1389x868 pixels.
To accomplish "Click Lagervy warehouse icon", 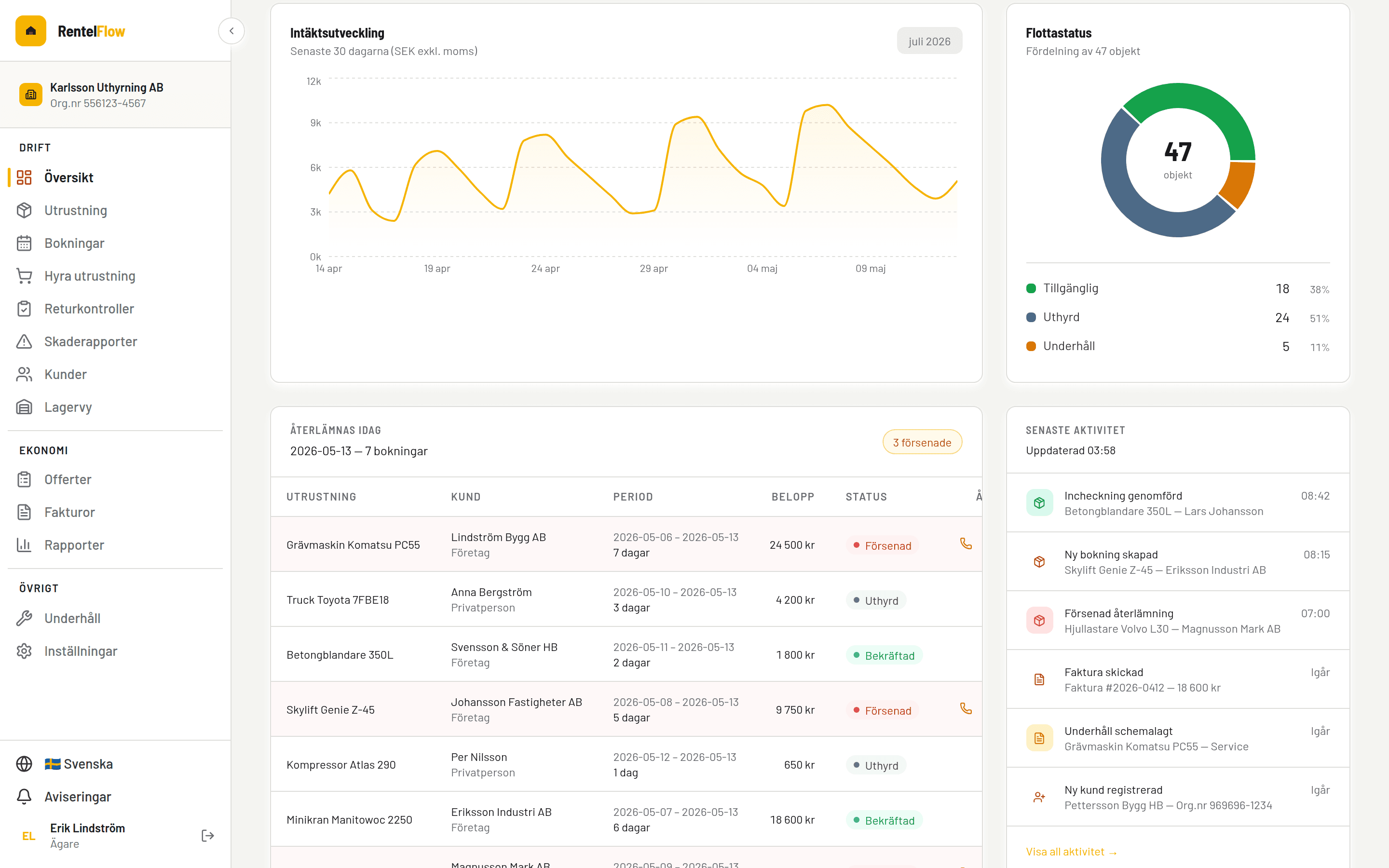I will point(24,407).
